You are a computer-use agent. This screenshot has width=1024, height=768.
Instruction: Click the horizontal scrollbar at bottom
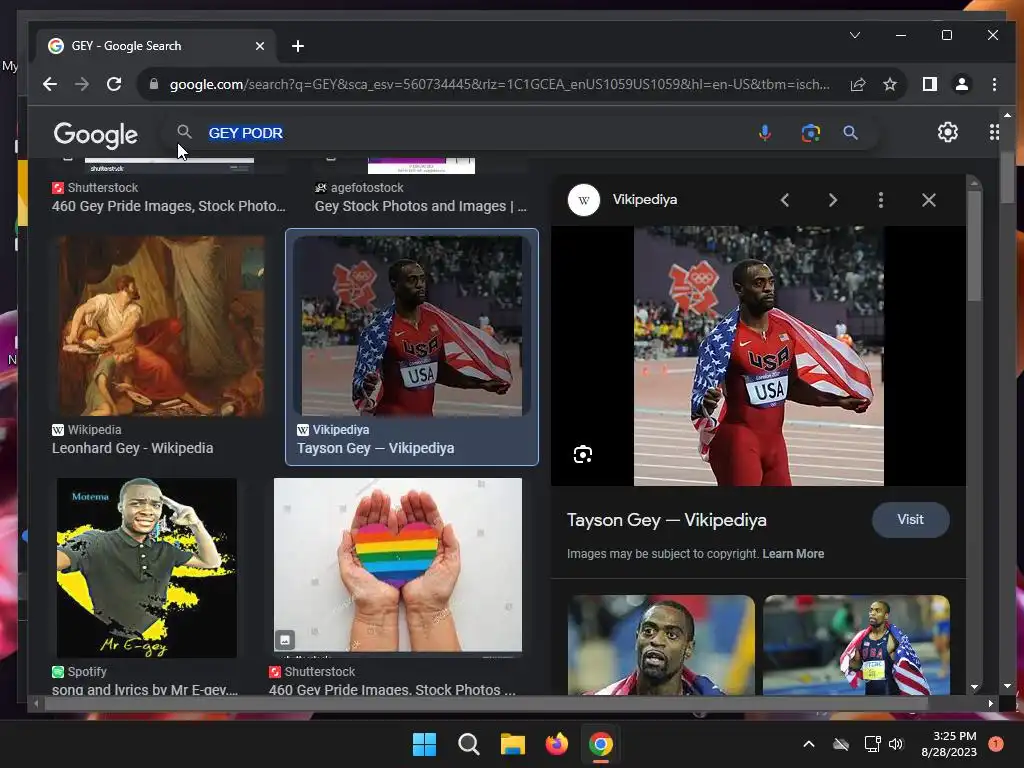tap(485, 703)
